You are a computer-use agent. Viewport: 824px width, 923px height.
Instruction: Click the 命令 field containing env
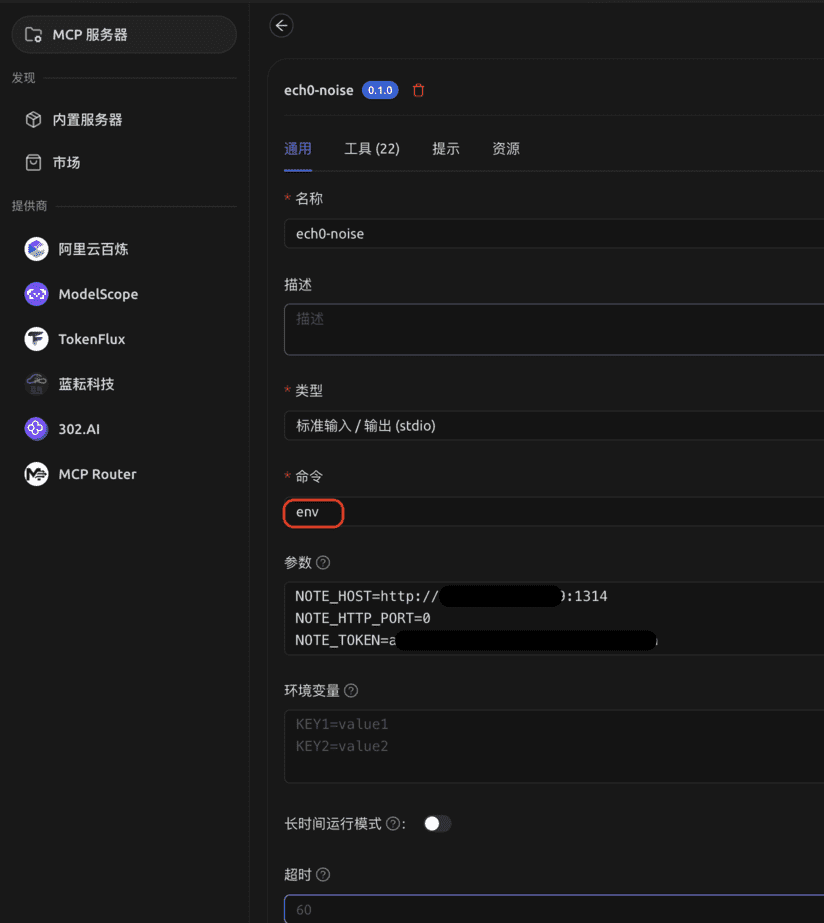[554, 512]
